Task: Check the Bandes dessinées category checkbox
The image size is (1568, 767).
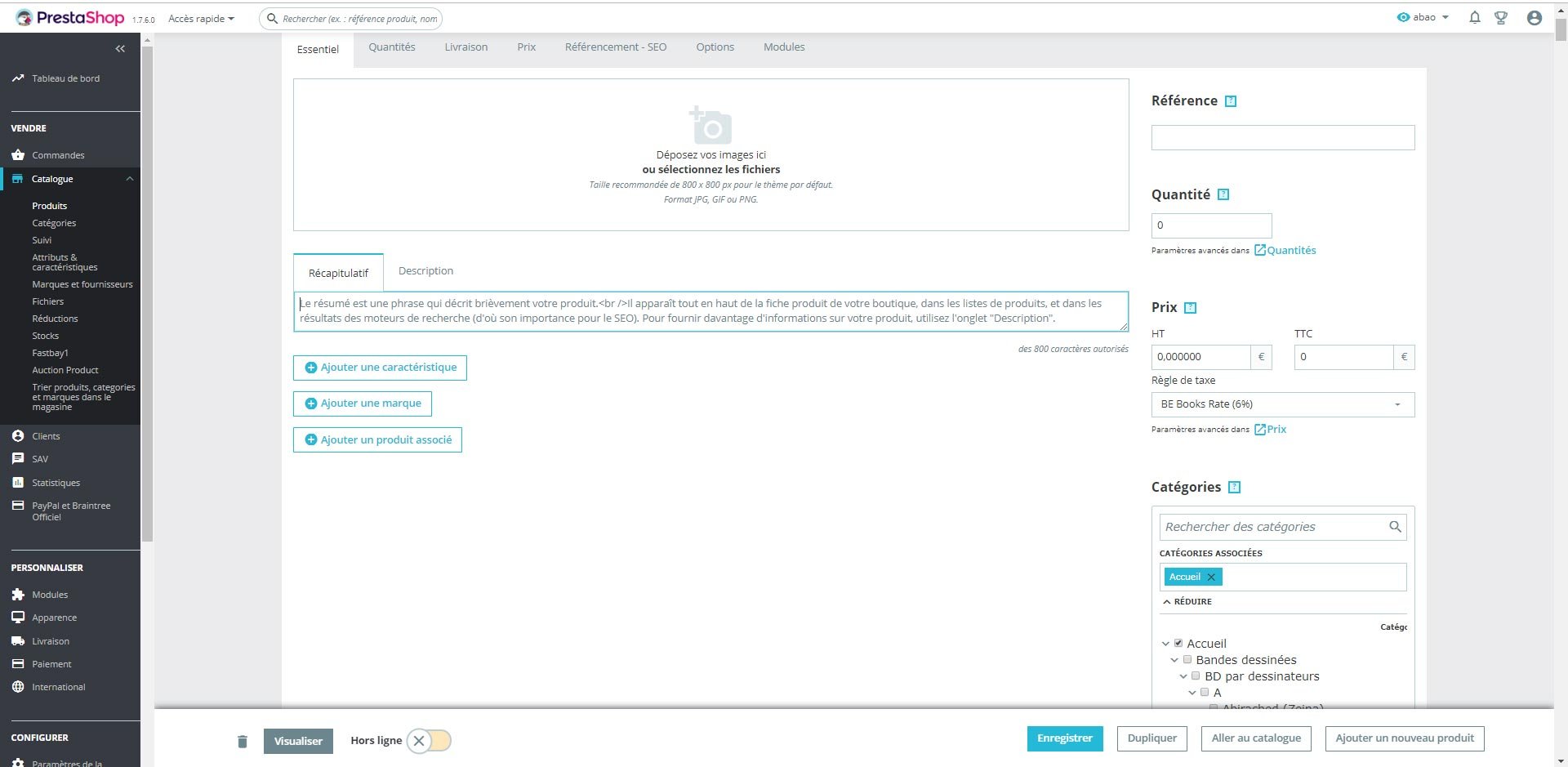Action: click(1187, 659)
